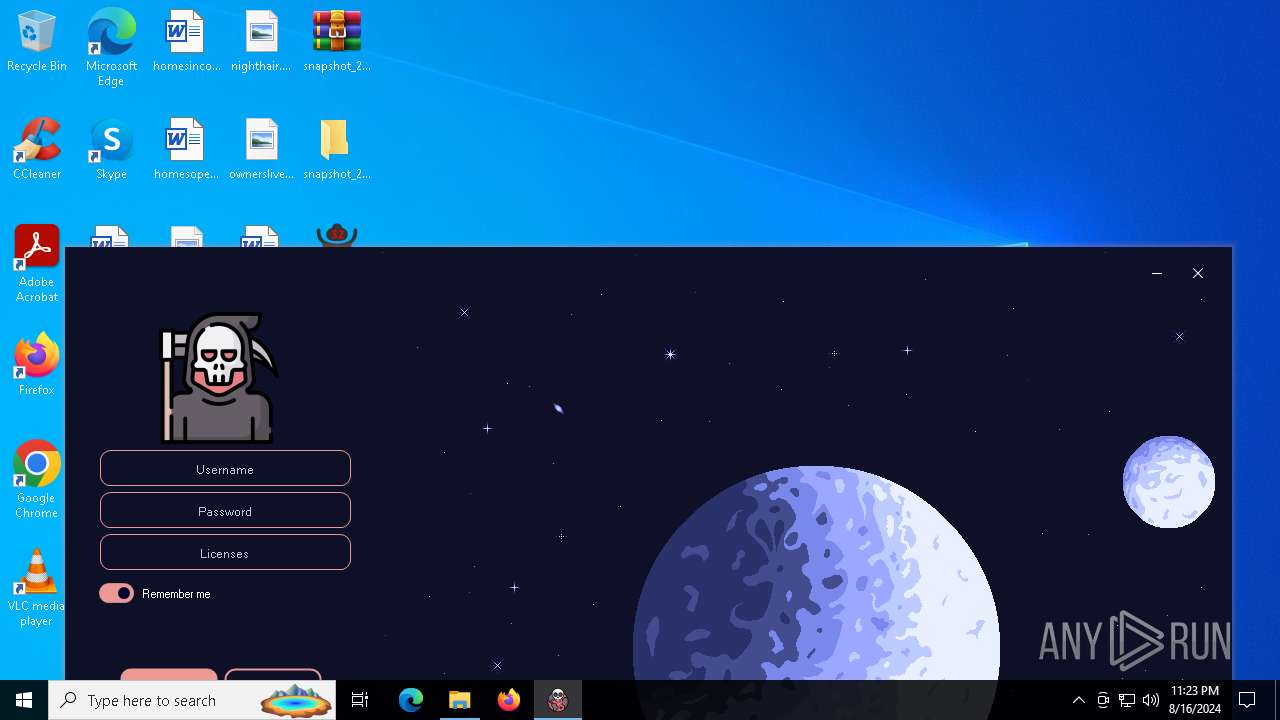Select the CCleaner desktop shortcut
The height and width of the screenshot is (720, 1280).
(37, 150)
